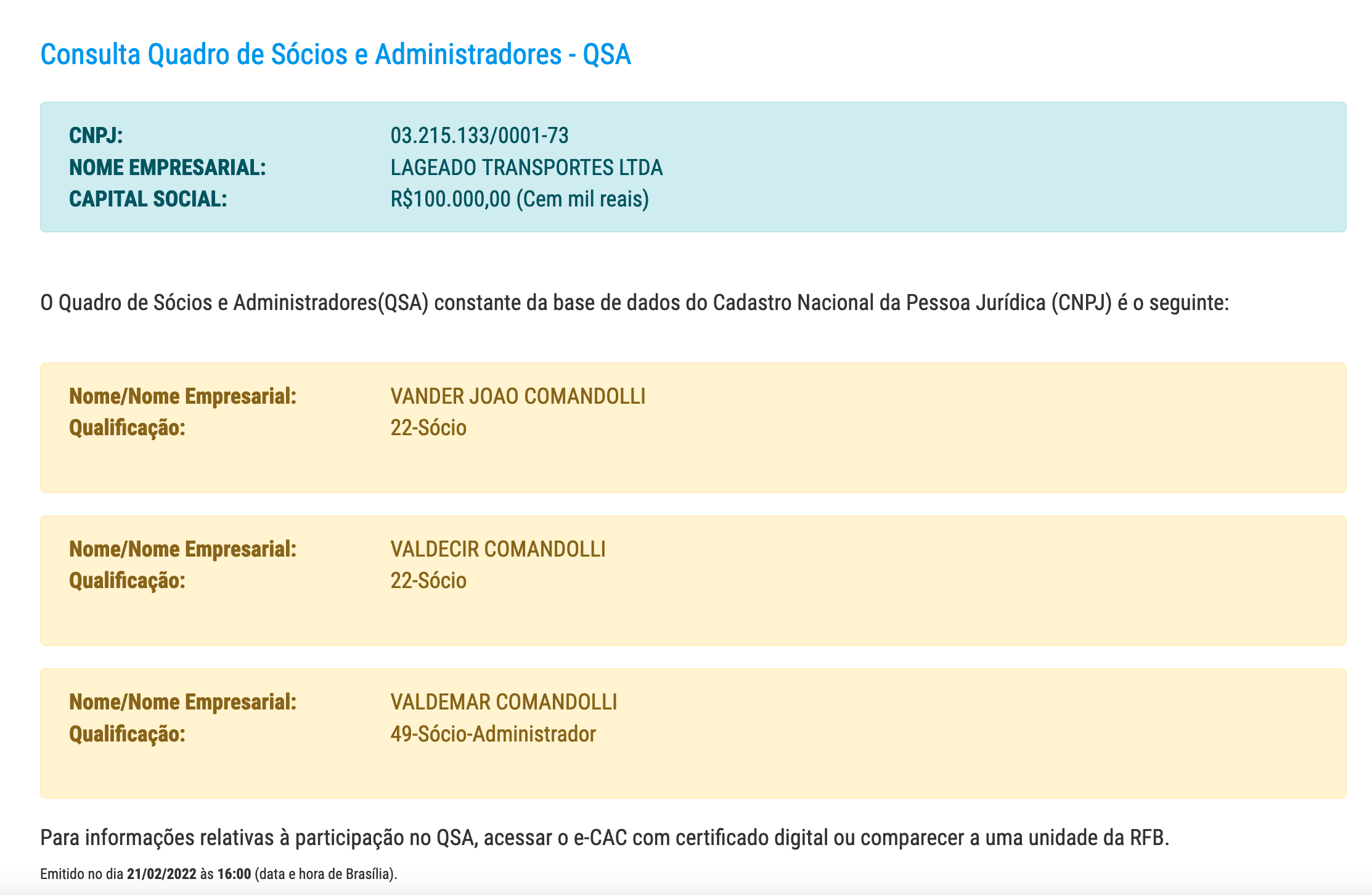The width and height of the screenshot is (1372, 895).
Task: Click 49-Sócio-Administrador qualification text
Action: pyautogui.click(x=493, y=734)
